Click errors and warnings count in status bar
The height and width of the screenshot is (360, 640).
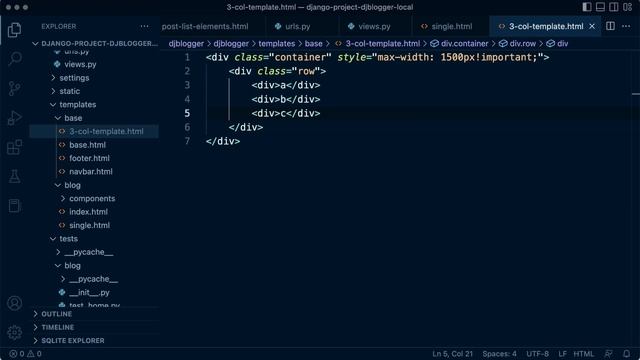(25, 354)
